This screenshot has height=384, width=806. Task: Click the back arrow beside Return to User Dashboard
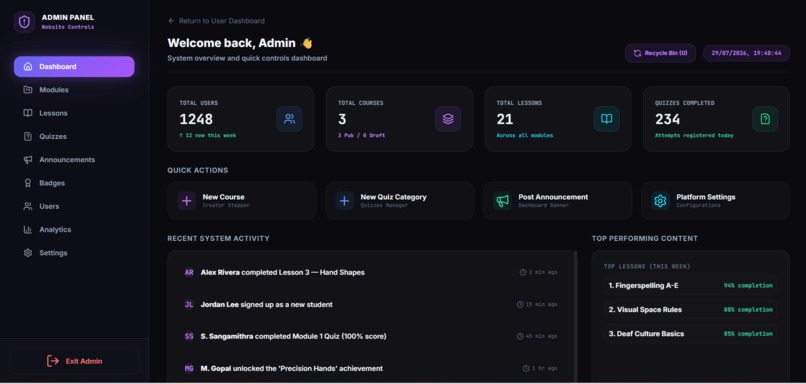[171, 21]
